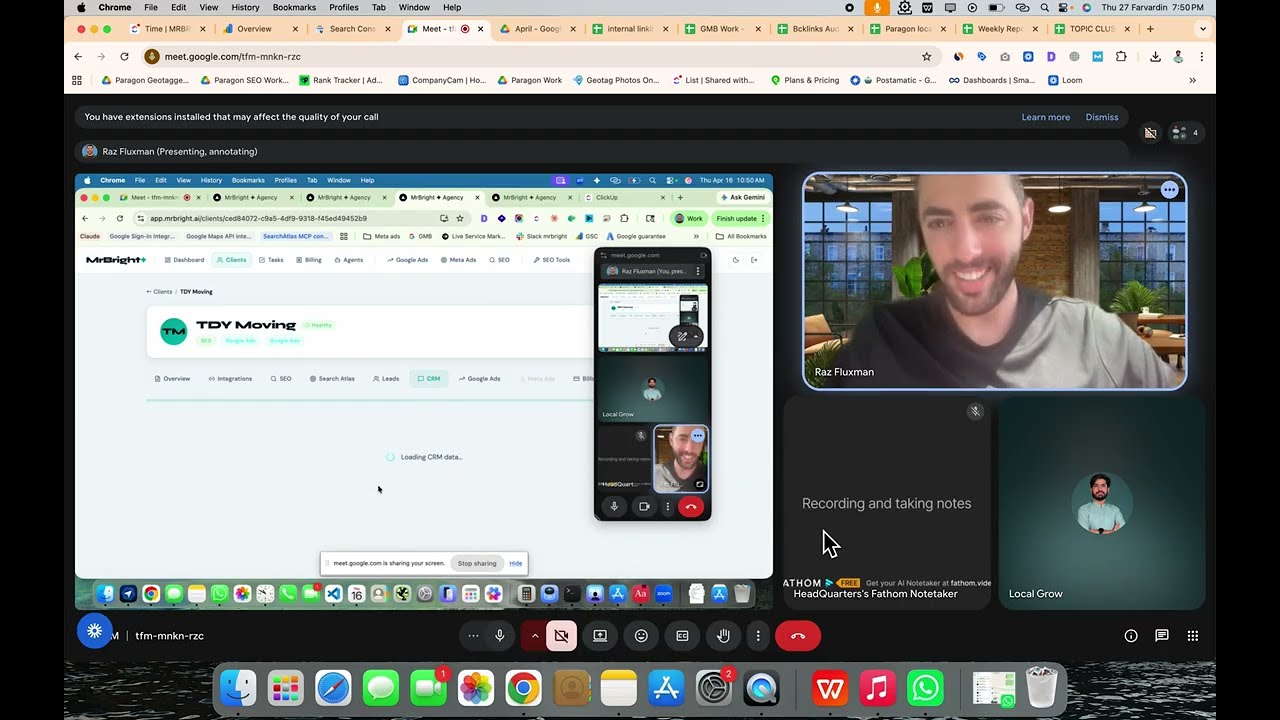
Task: Open meeting details info icon
Action: tap(1131, 636)
